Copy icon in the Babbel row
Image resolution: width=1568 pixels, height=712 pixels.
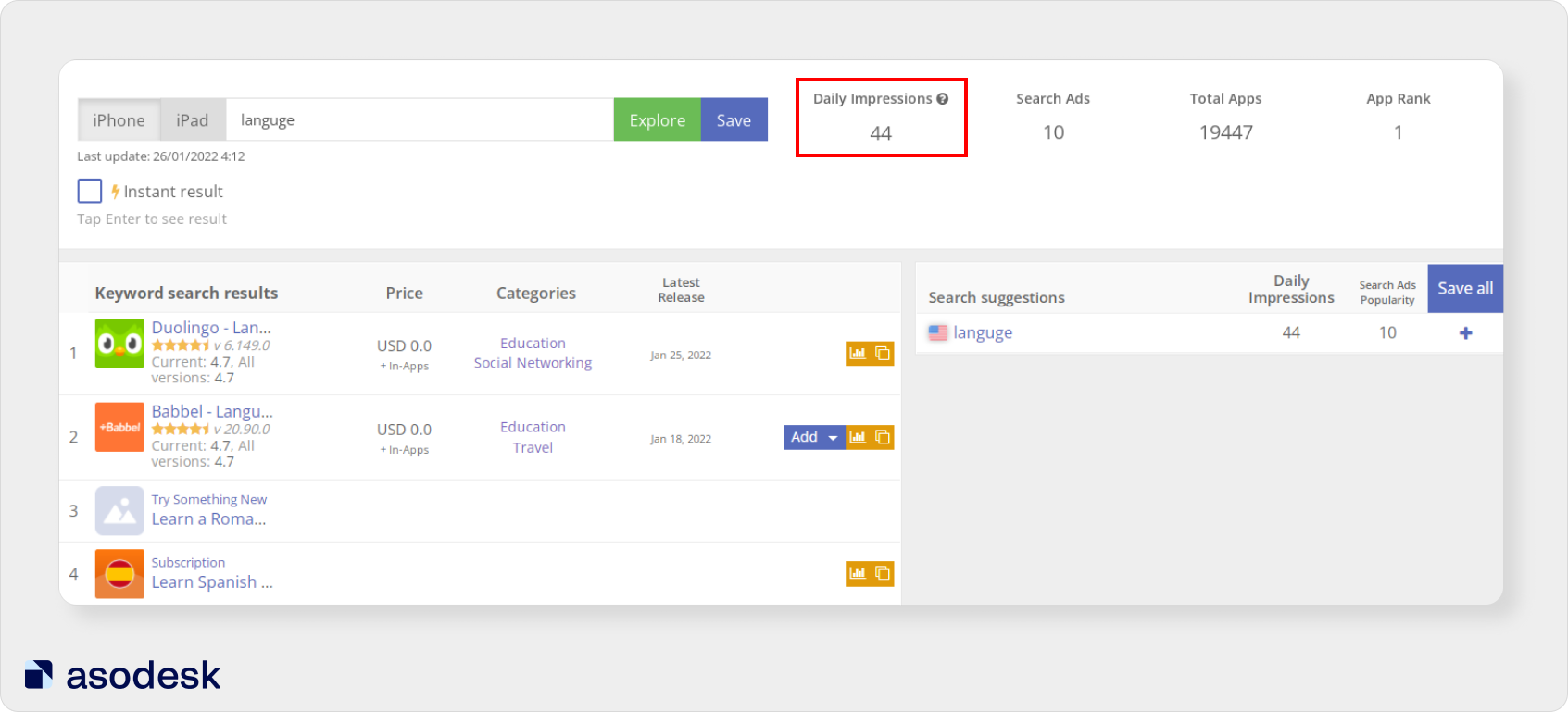[x=883, y=437]
